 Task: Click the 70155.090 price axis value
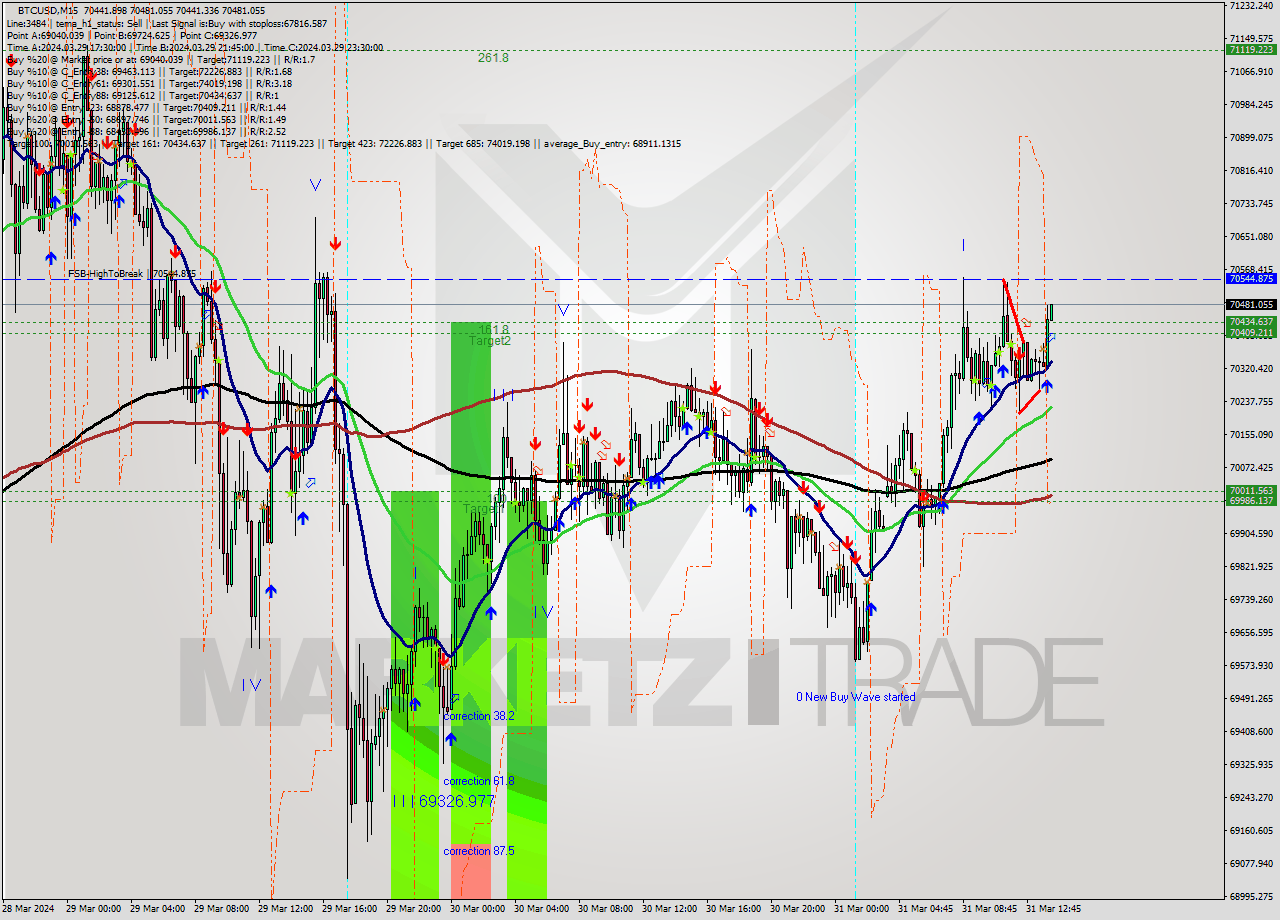(1251, 434)
